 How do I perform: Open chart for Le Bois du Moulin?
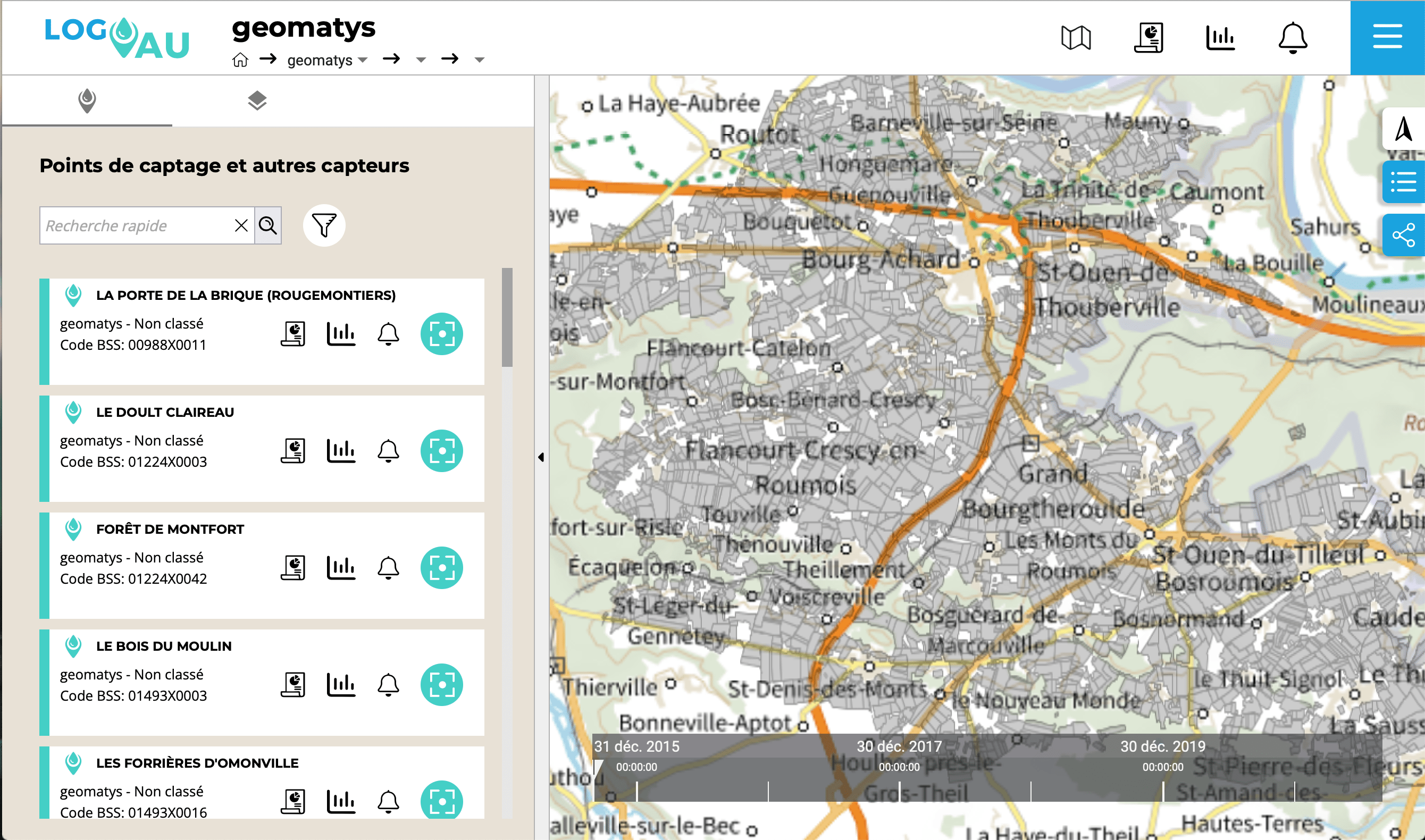pos(341,685)
